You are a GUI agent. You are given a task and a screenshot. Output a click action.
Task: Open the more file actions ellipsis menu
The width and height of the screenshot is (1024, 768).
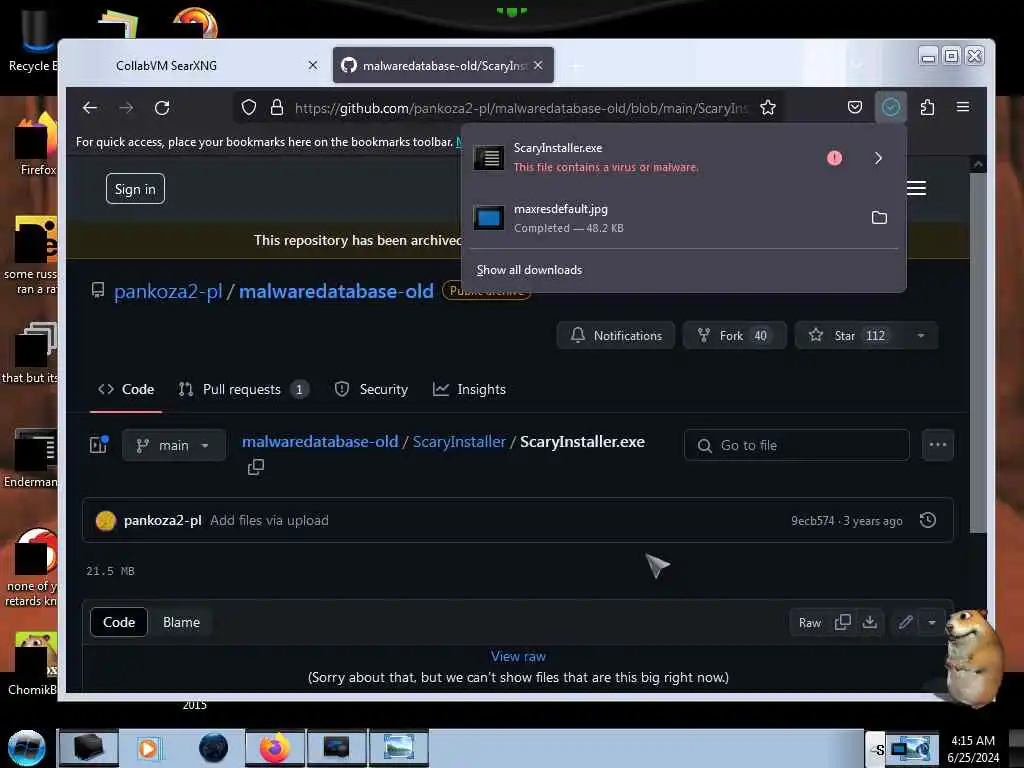[x=938, y=445]
